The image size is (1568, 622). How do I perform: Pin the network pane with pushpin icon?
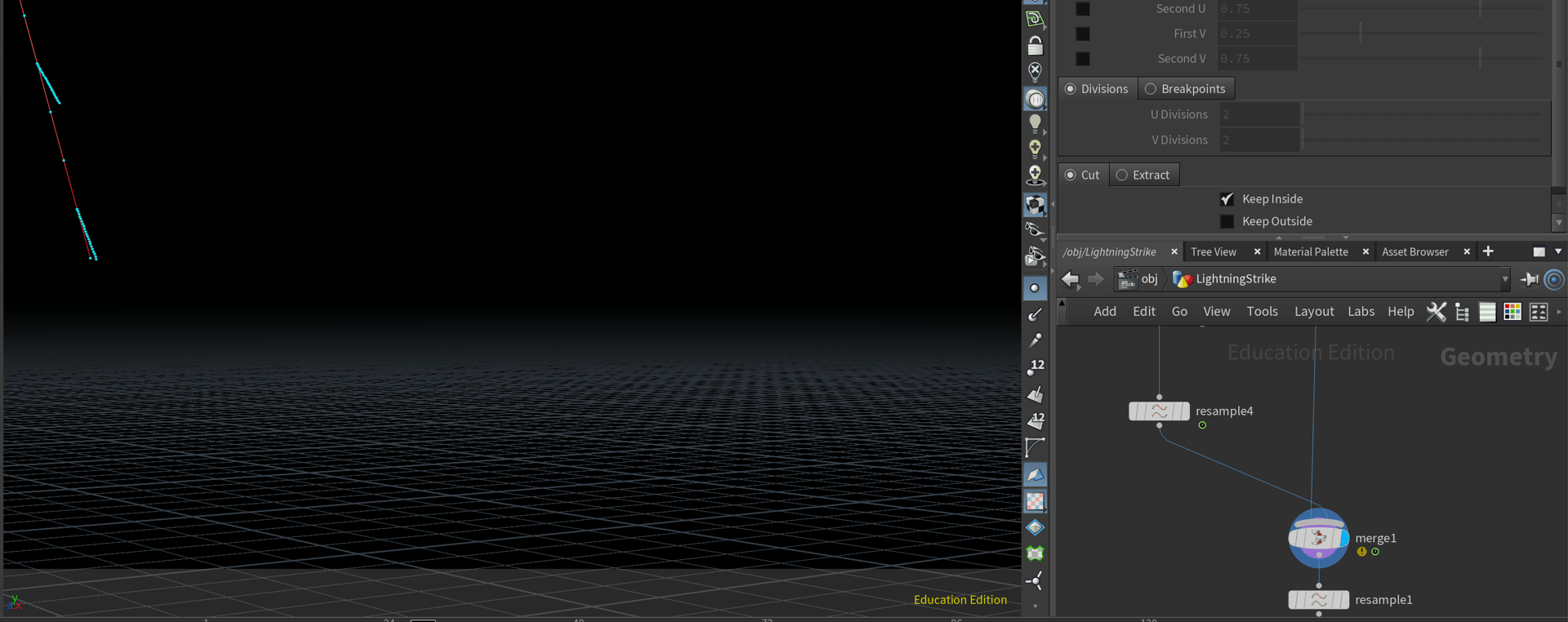(x=1529, y=279)
